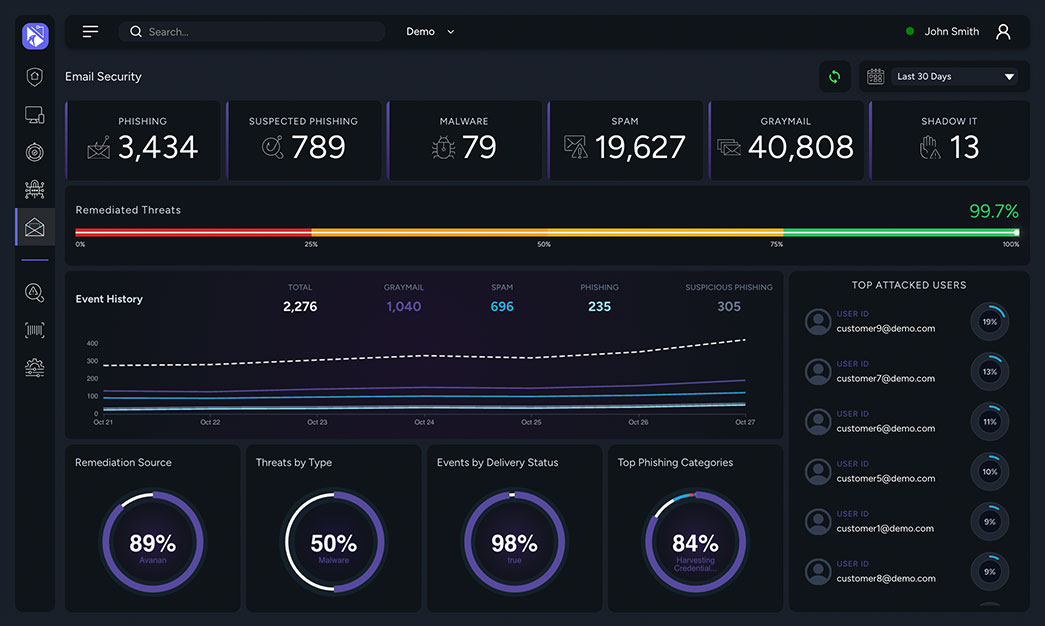1045x626 pixels.
Task: Click the Graymail envelopes icon
Action: click(728, 147)
